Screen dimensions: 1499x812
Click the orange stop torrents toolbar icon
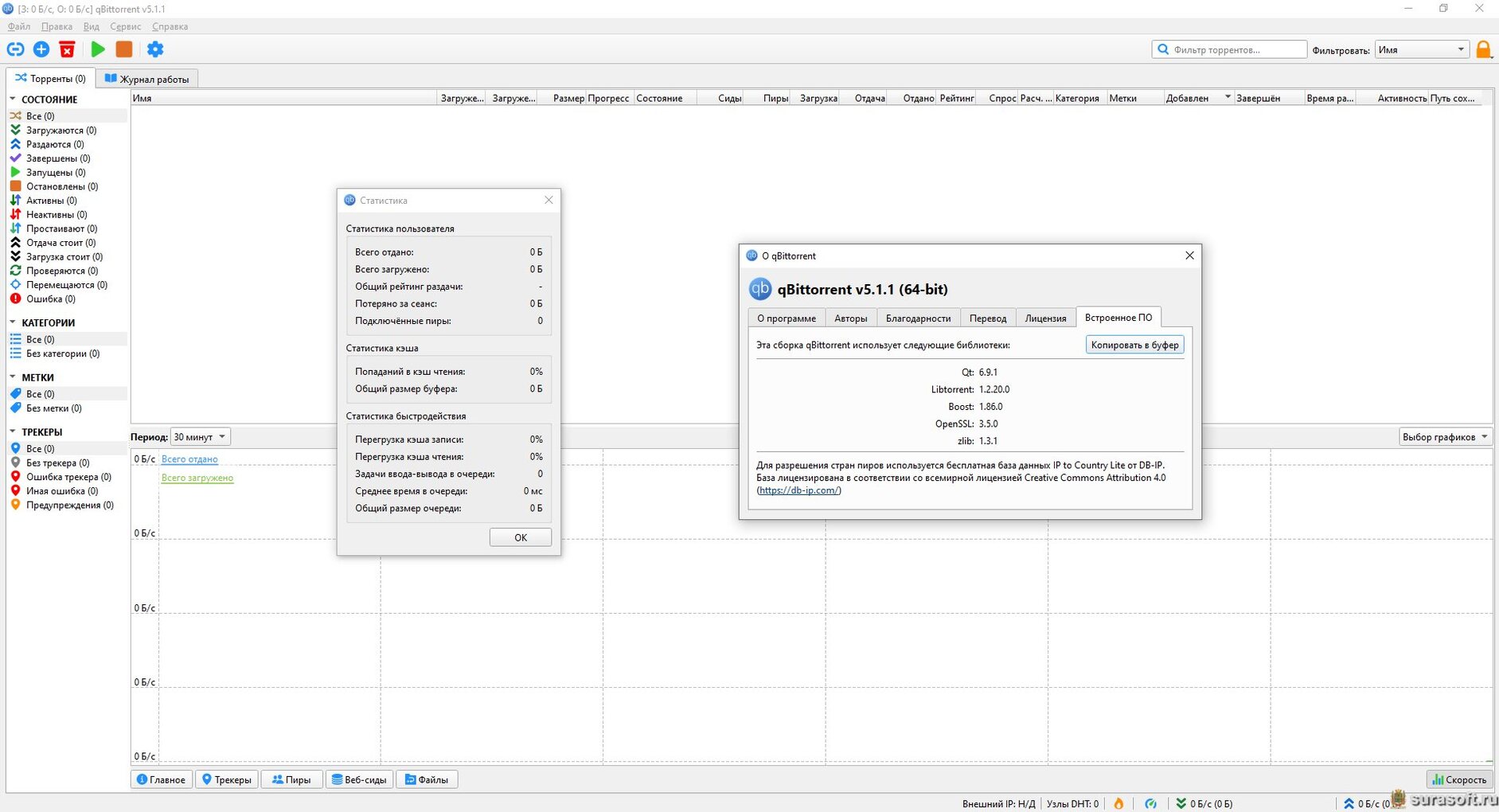(x=124, y=49)
